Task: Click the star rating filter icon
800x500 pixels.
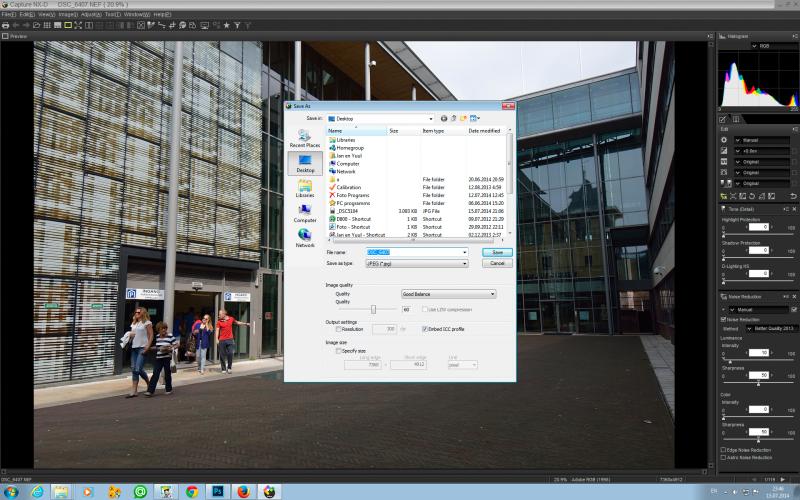Action: [x=227, y=26]
